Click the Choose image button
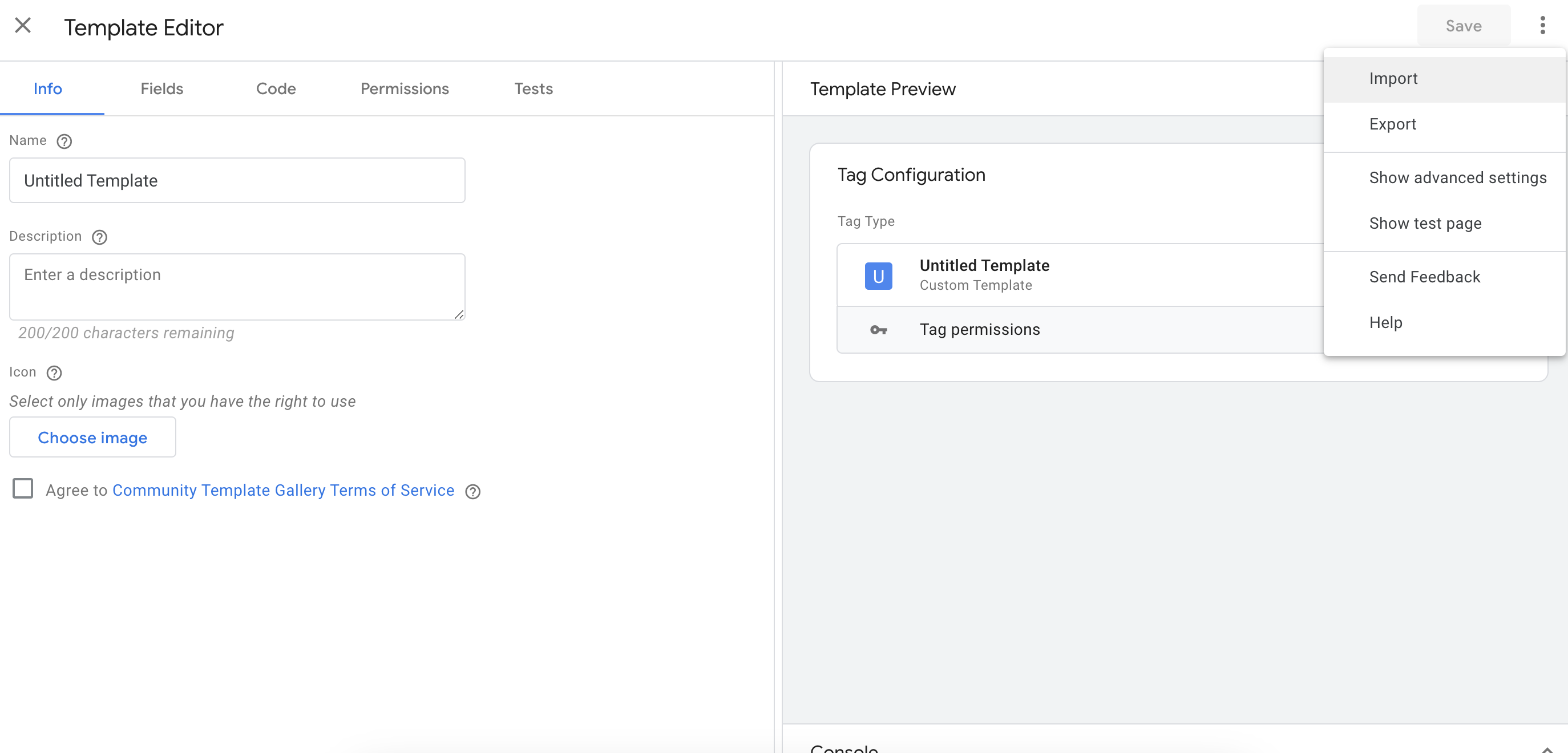1568x753 pixels. coord(92,437)
